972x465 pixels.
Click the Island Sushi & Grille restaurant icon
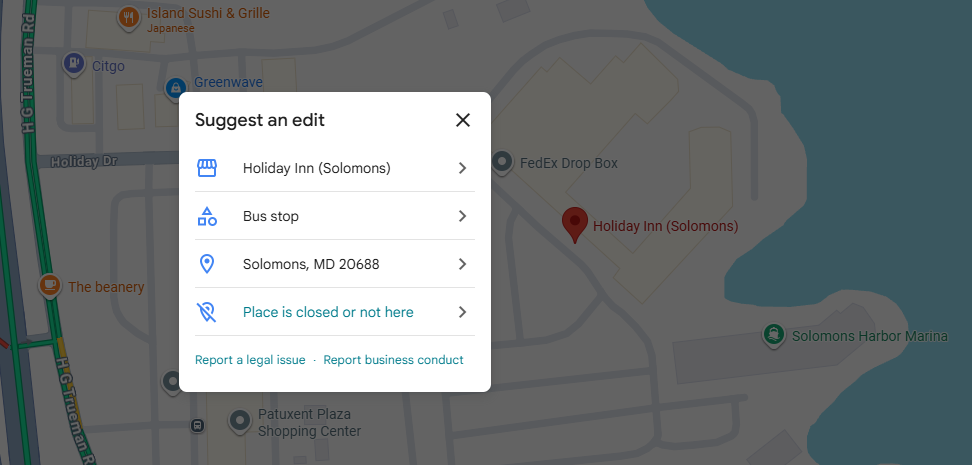pyautogui.click(x=128, y=17)
